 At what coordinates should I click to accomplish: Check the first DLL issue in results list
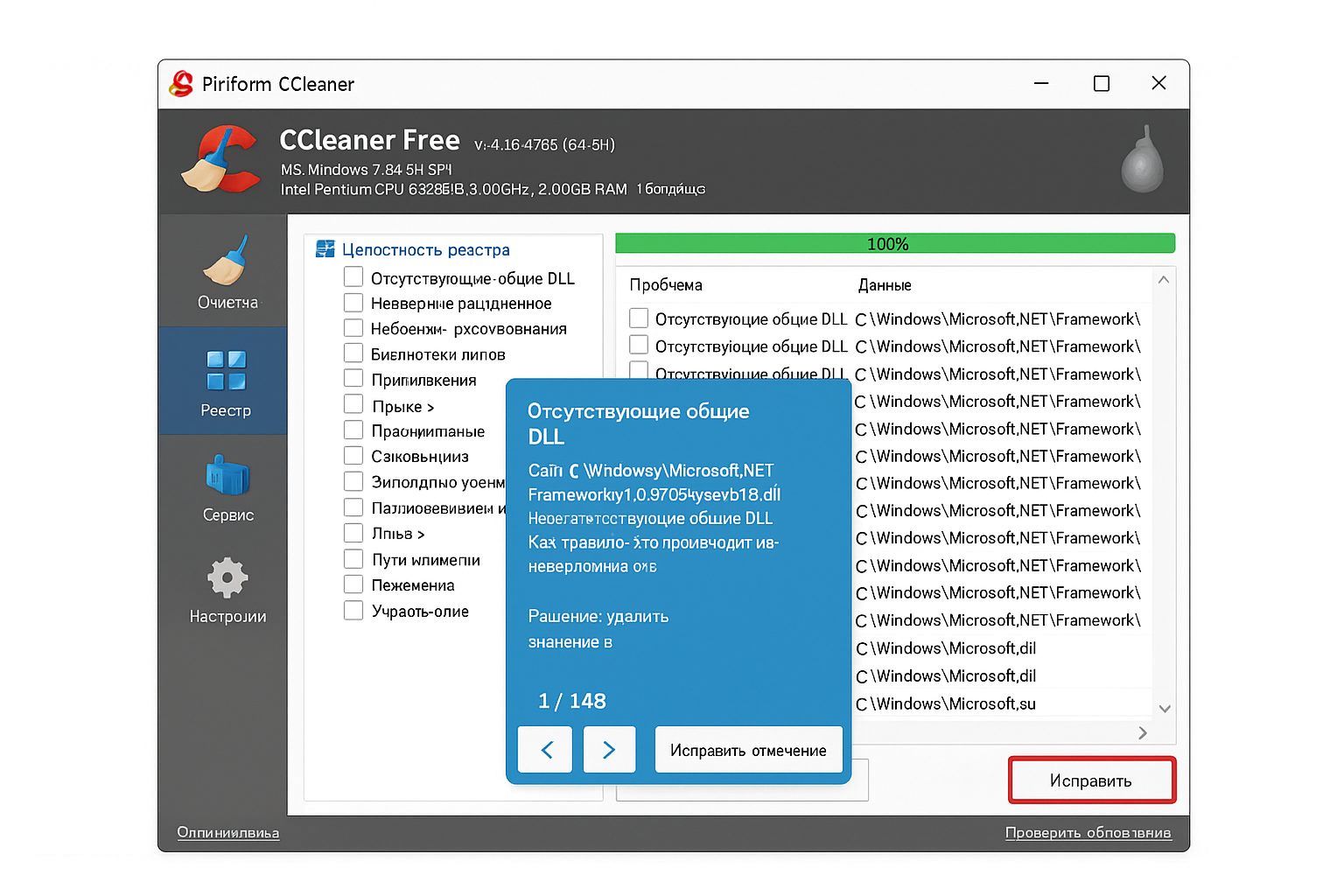click(x=638, y=318)
